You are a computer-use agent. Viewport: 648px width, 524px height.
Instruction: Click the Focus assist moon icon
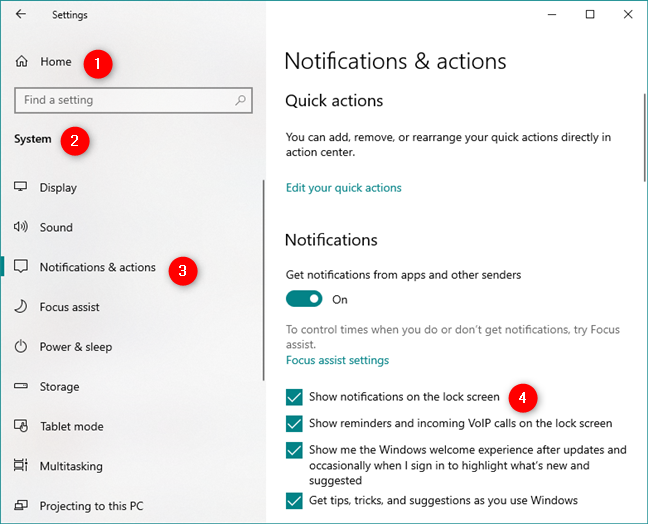[x=21, y=307]
